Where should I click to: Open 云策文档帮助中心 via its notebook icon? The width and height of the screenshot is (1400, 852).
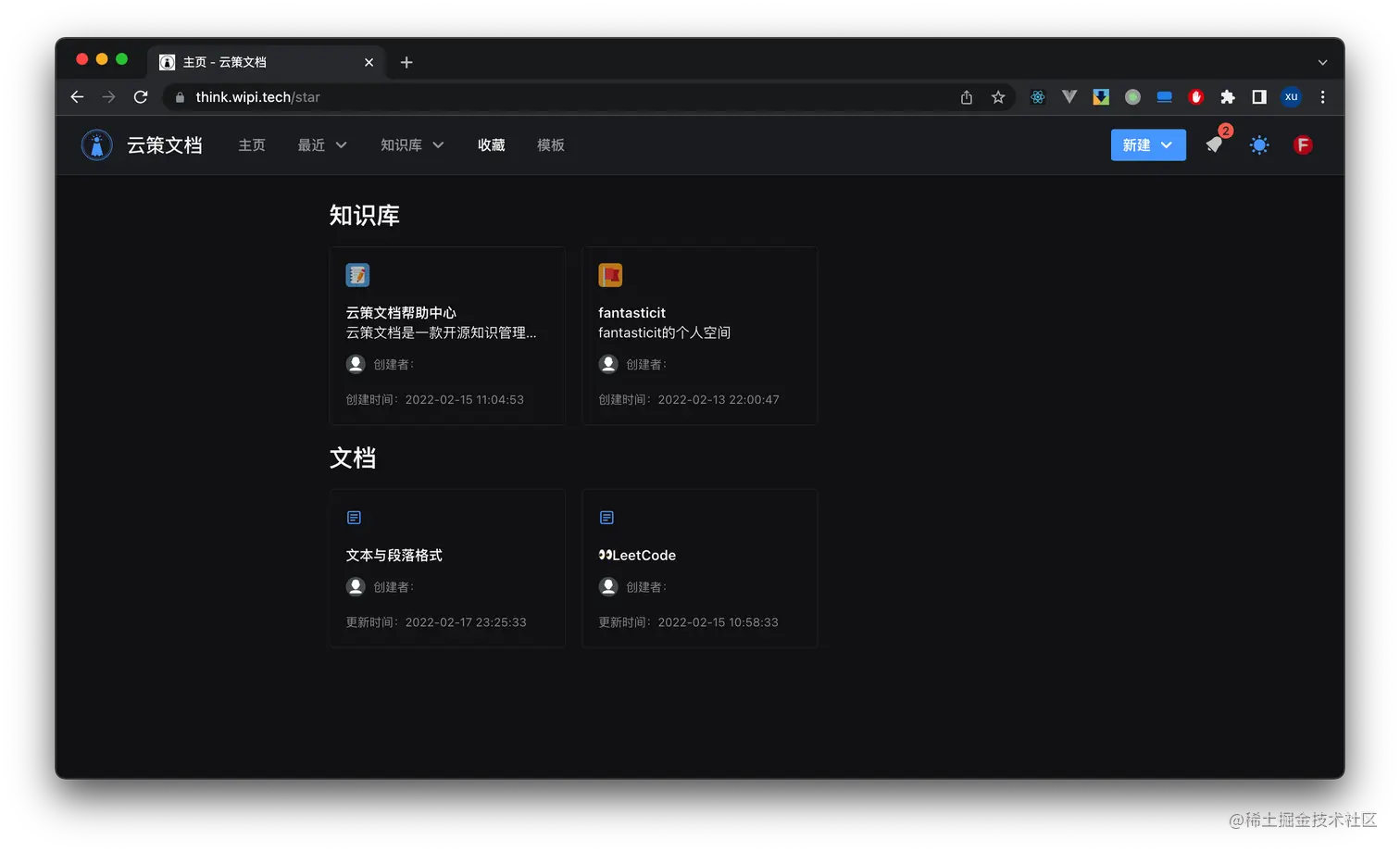pos(357,274)
